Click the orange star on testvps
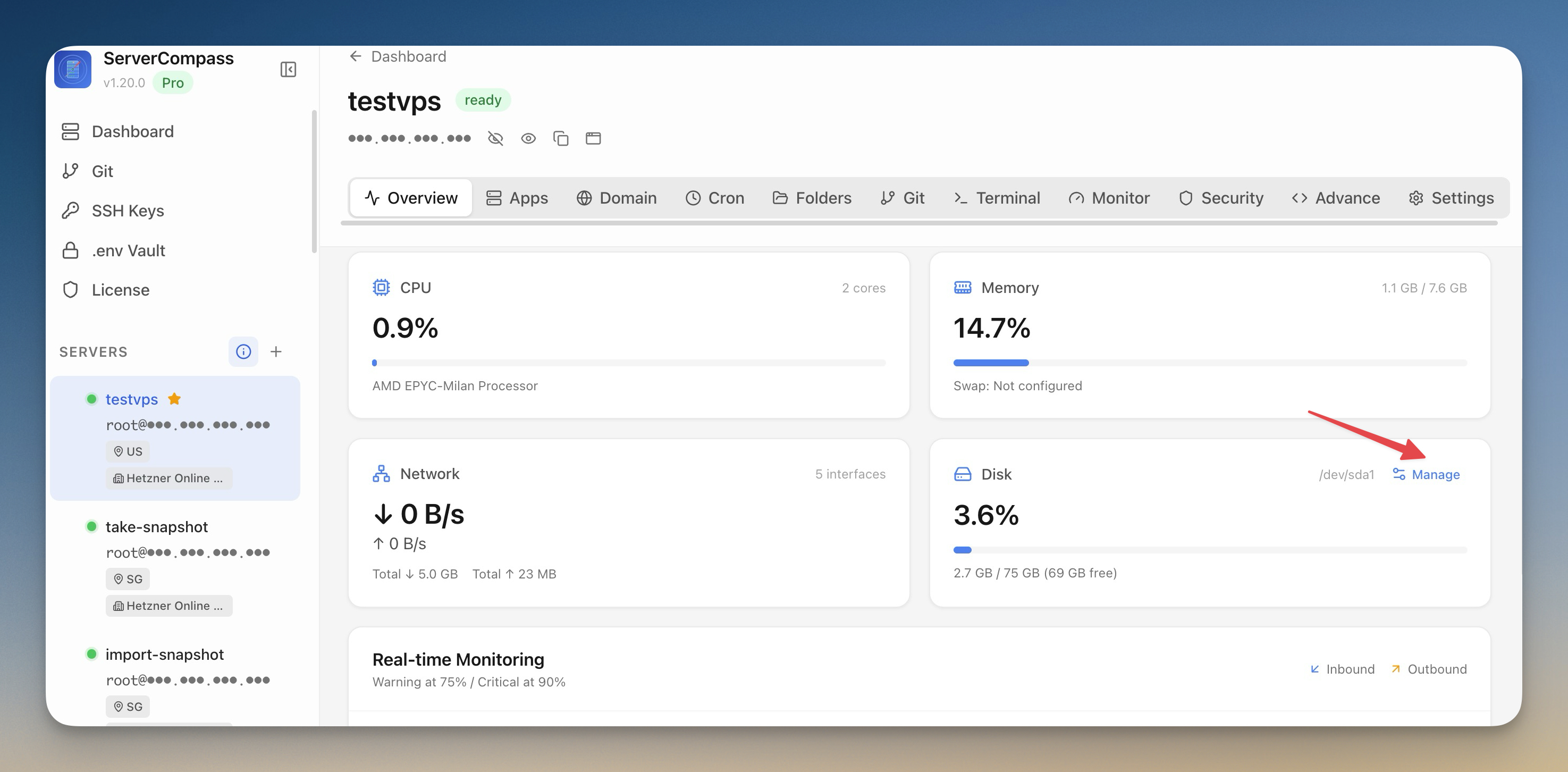 [x=175, y=399]
